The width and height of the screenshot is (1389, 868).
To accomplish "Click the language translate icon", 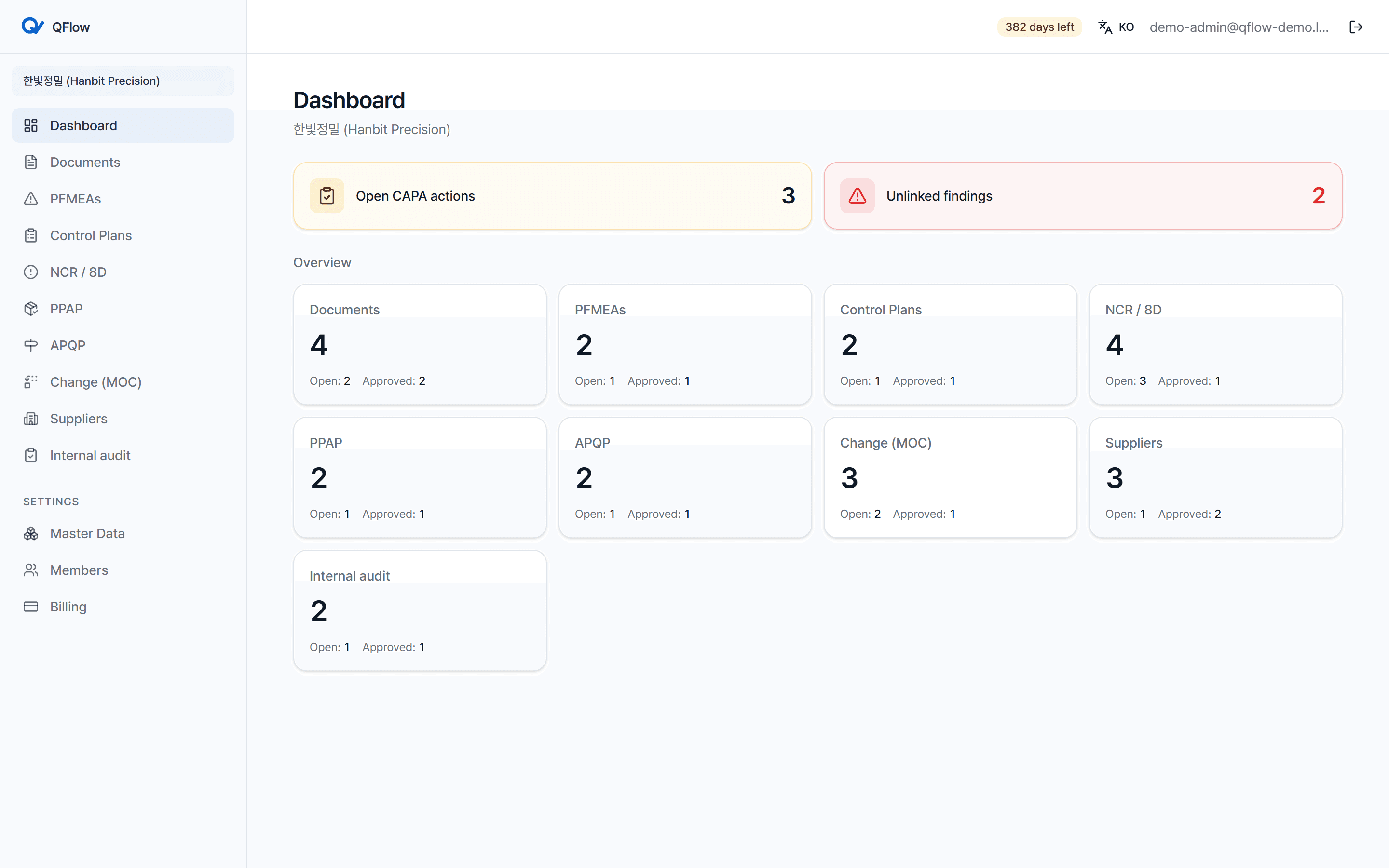I will [1105, 27].
